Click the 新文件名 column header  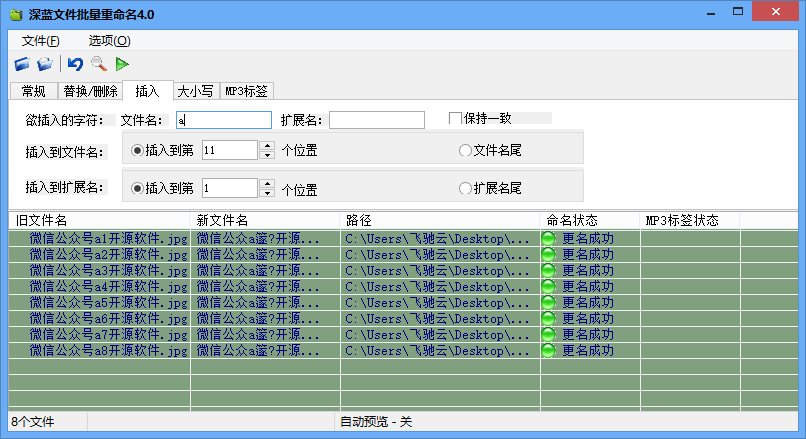[265, 221]
